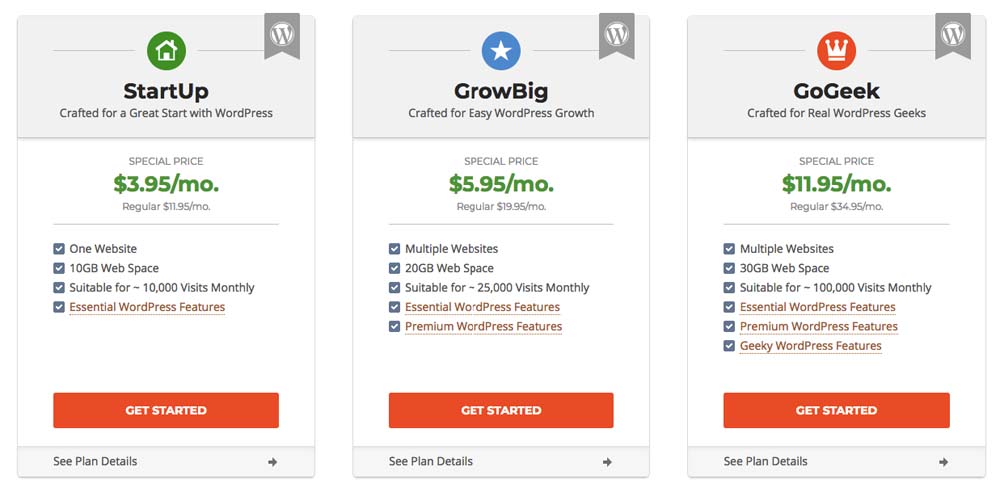Toggle the One Website checkbox in StartUp

(59, 249)
